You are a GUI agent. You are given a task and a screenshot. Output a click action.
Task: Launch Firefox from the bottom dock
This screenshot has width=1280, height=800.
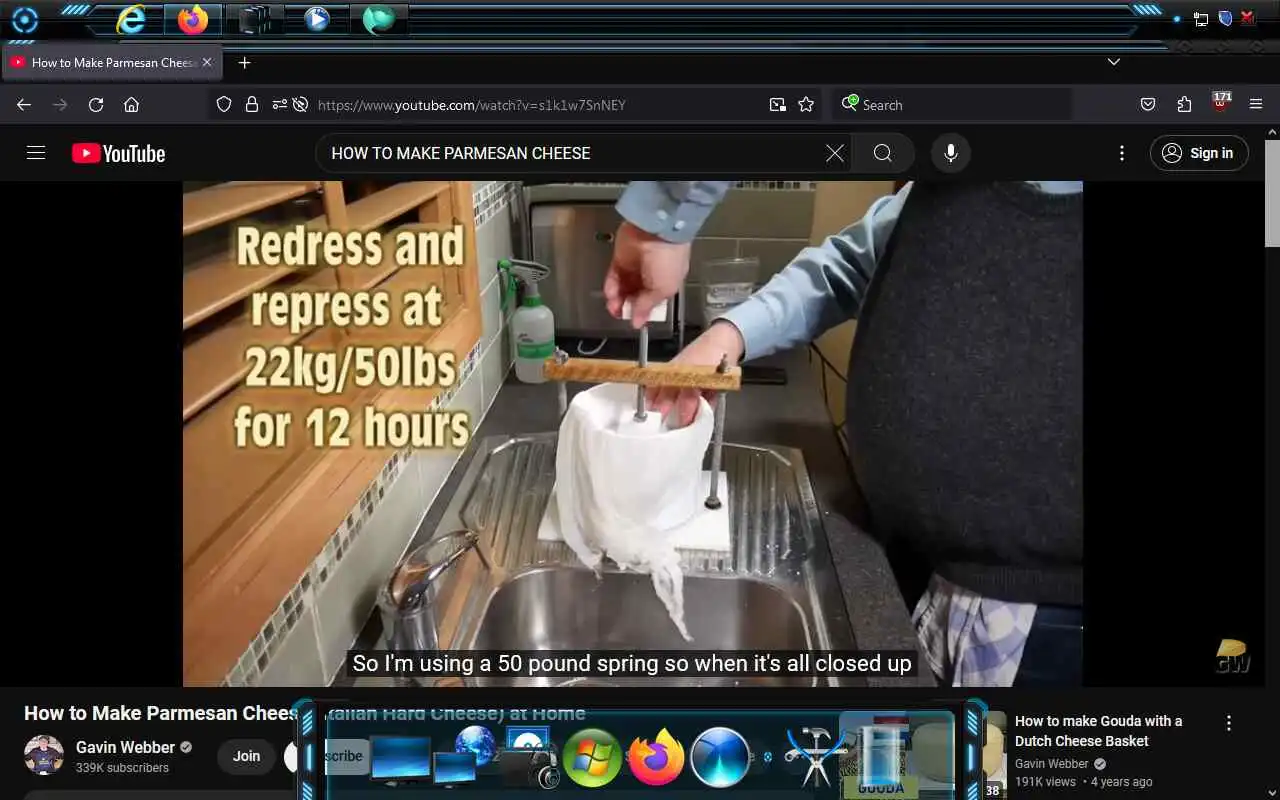(x=656, y=758)
